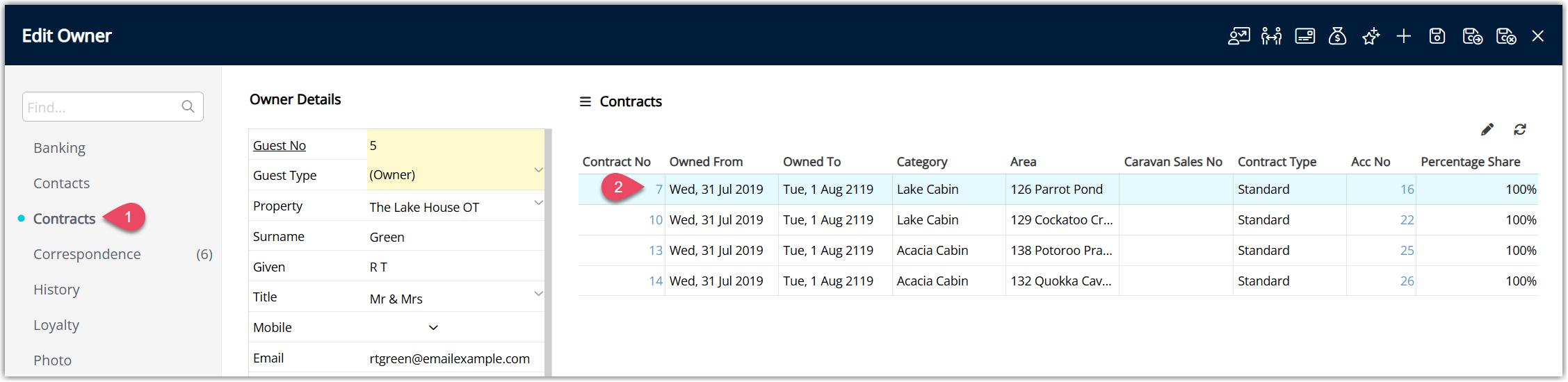Open the Correspondence section
The height and width of the screenshot is (382, 1568).
(x=87, y=254)
